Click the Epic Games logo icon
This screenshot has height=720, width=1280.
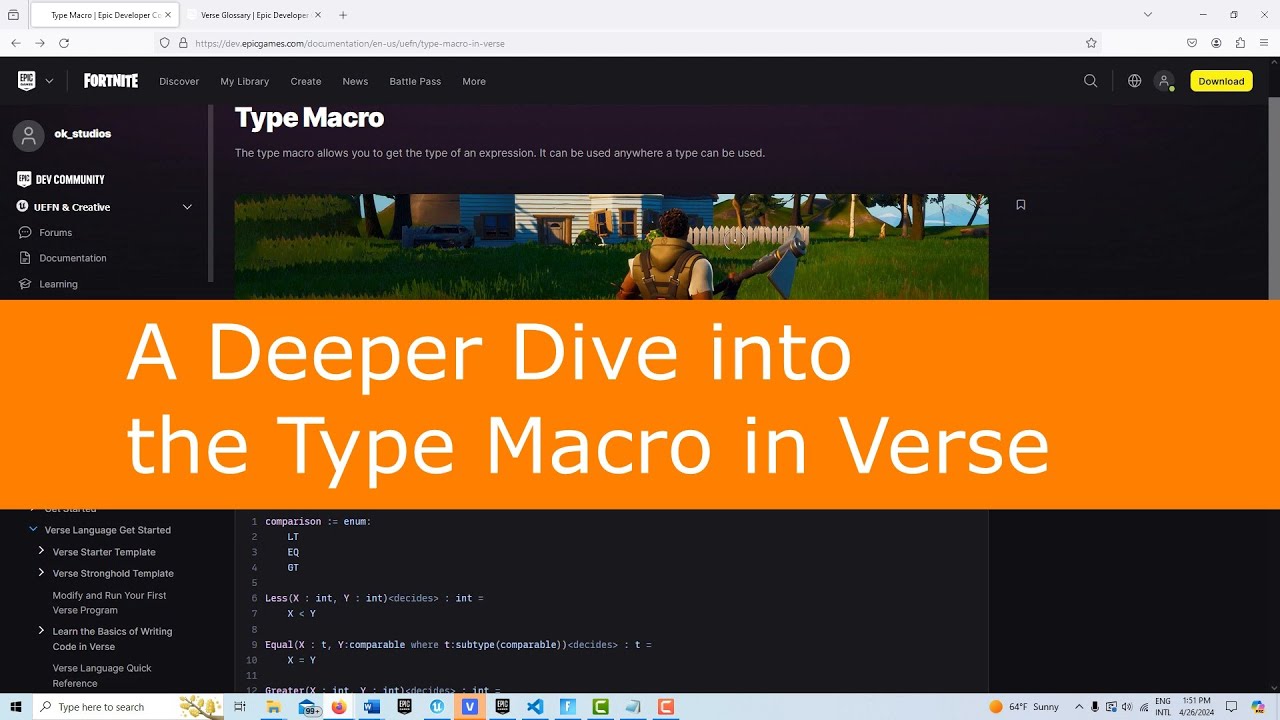[26, 81]
